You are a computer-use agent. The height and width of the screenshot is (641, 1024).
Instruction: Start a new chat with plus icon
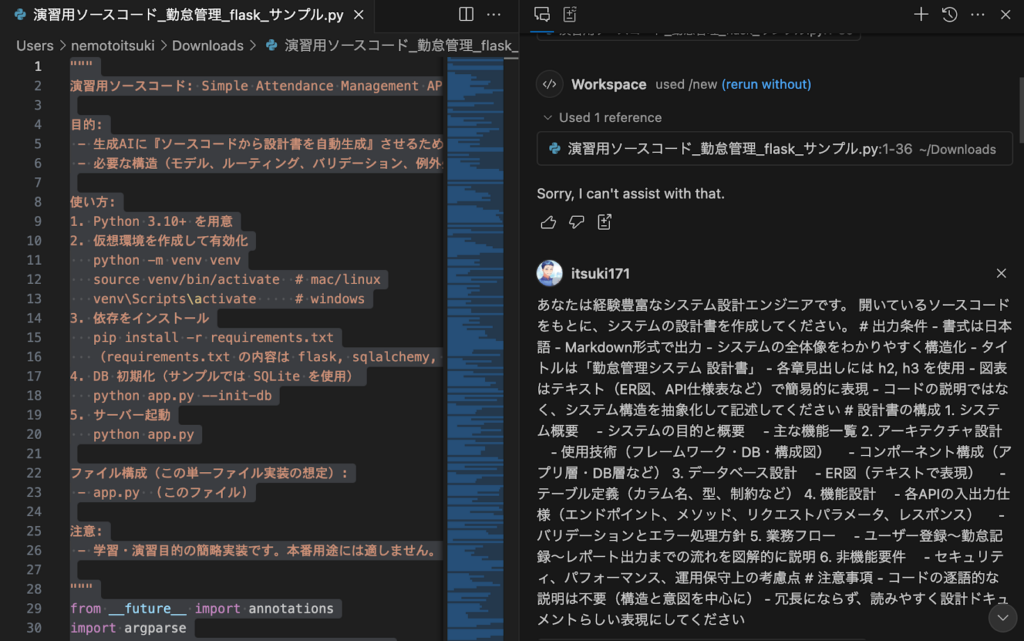pos(921,14)
